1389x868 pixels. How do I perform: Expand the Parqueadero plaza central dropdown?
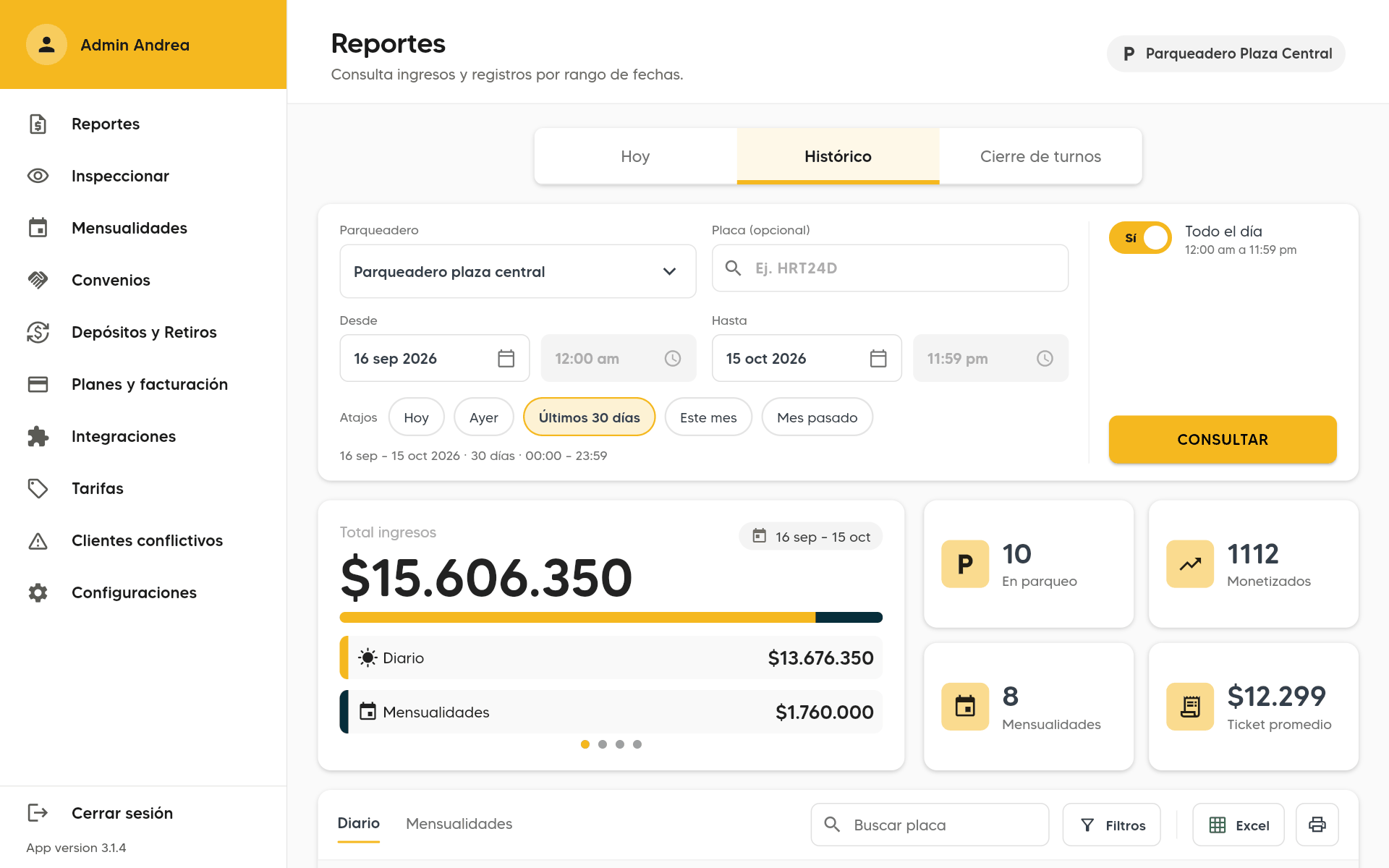(518, 271)
